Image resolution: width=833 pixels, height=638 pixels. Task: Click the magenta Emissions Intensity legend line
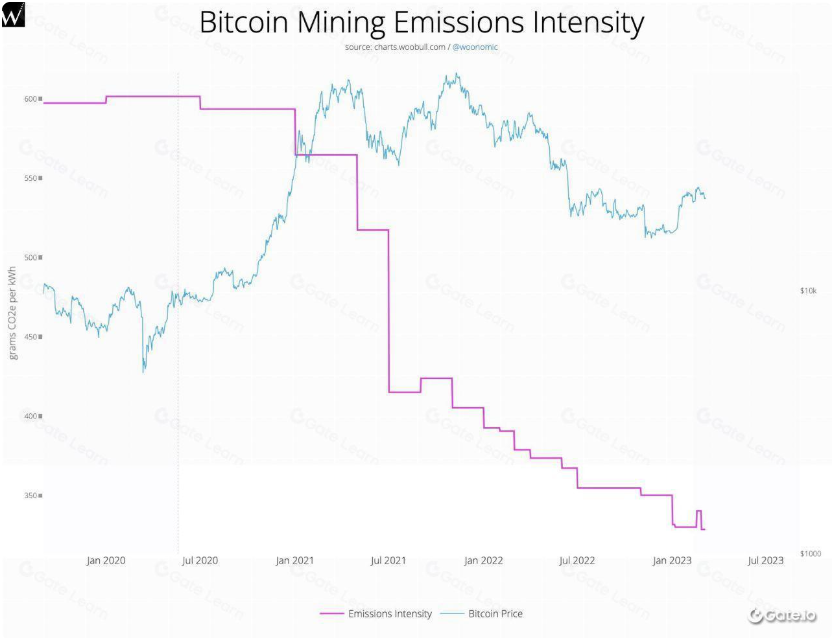pos(332,614)
